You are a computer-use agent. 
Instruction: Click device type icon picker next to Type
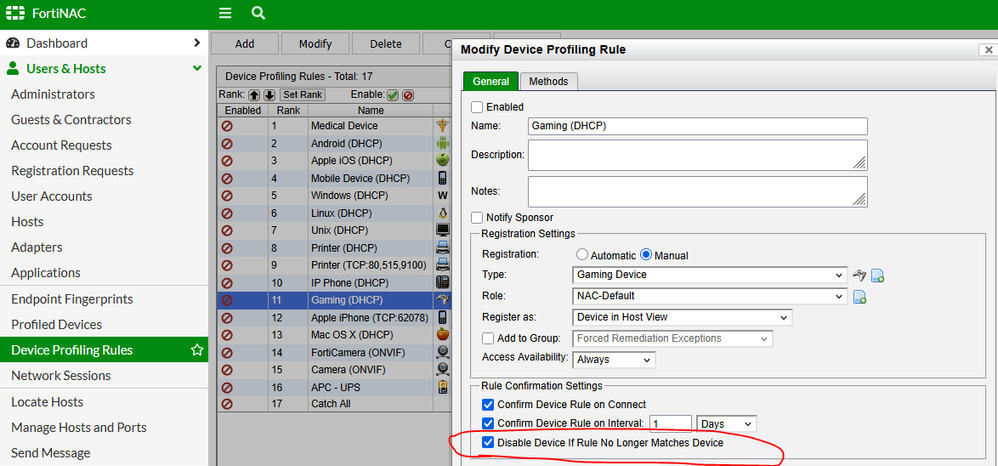click(859, 276)
